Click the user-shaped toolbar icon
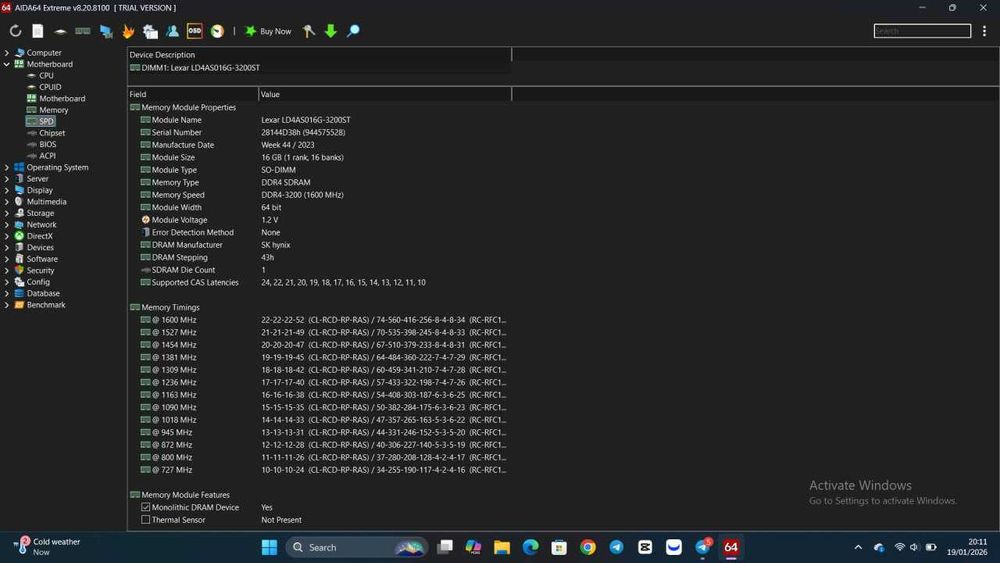1000x563 pixels. [x=172, y=31]
